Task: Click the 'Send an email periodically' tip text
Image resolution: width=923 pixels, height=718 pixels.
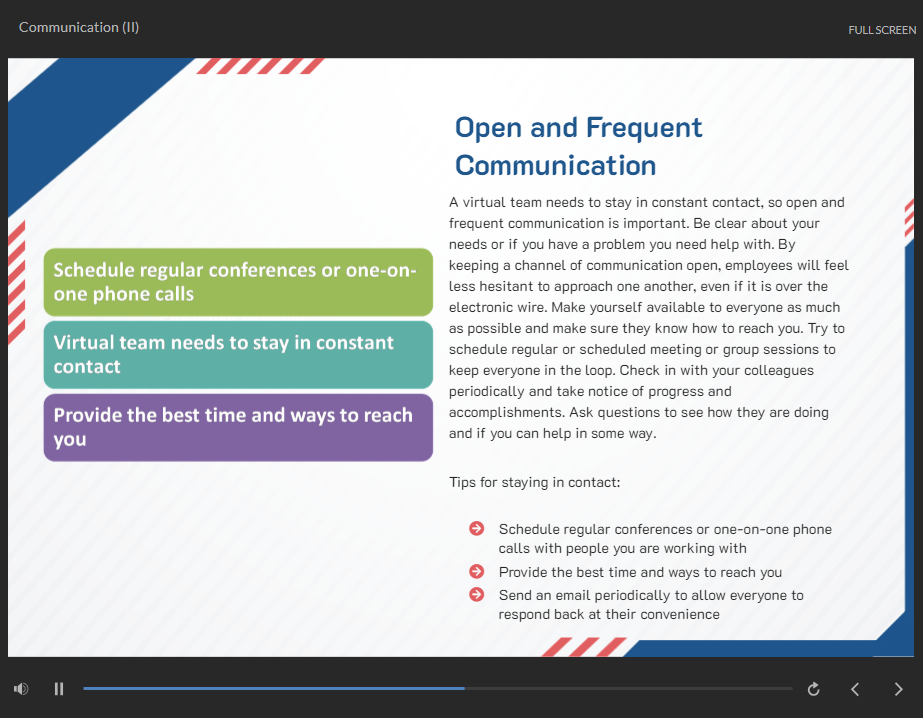Action: pos(650,595)
